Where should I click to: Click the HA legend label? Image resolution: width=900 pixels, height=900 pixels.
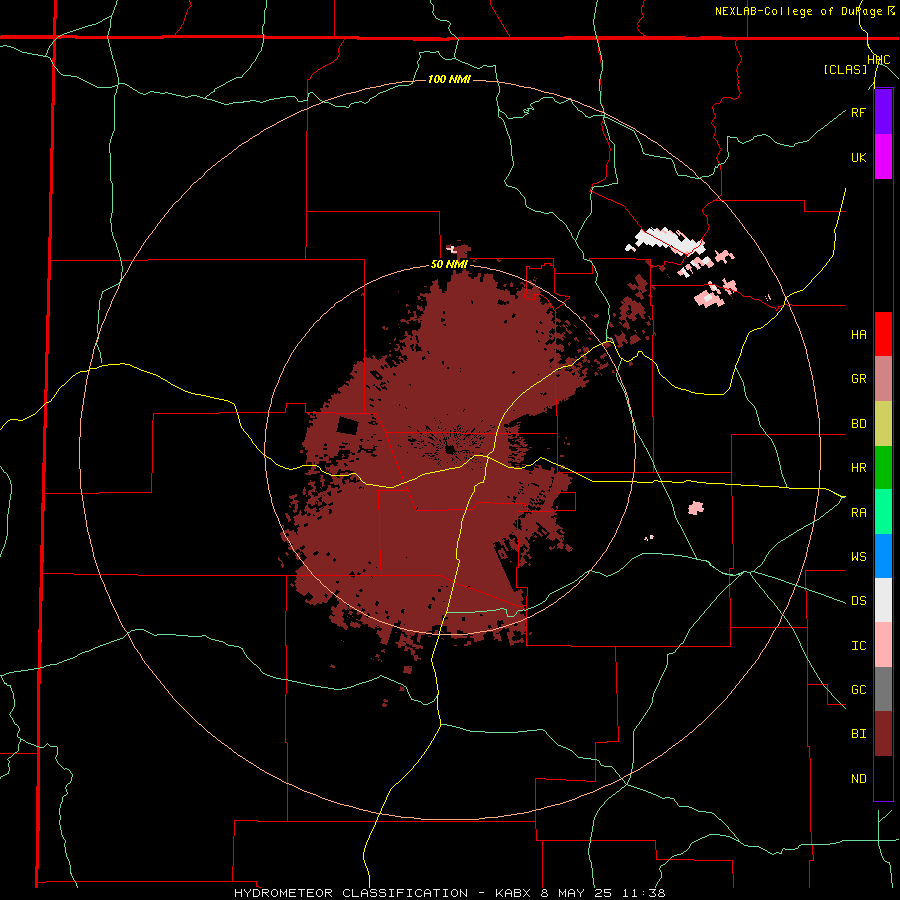858,335
